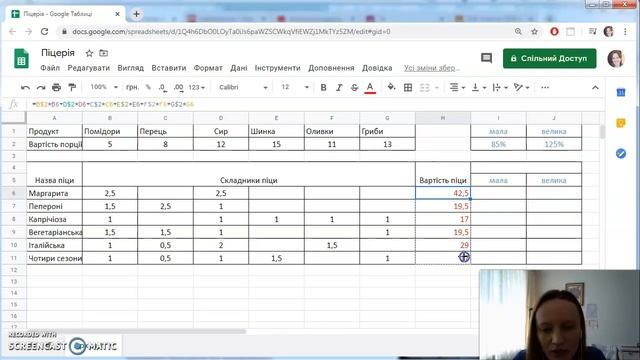Open the Дані menu
The image size is (640, 360).
(x=239, y=68)
